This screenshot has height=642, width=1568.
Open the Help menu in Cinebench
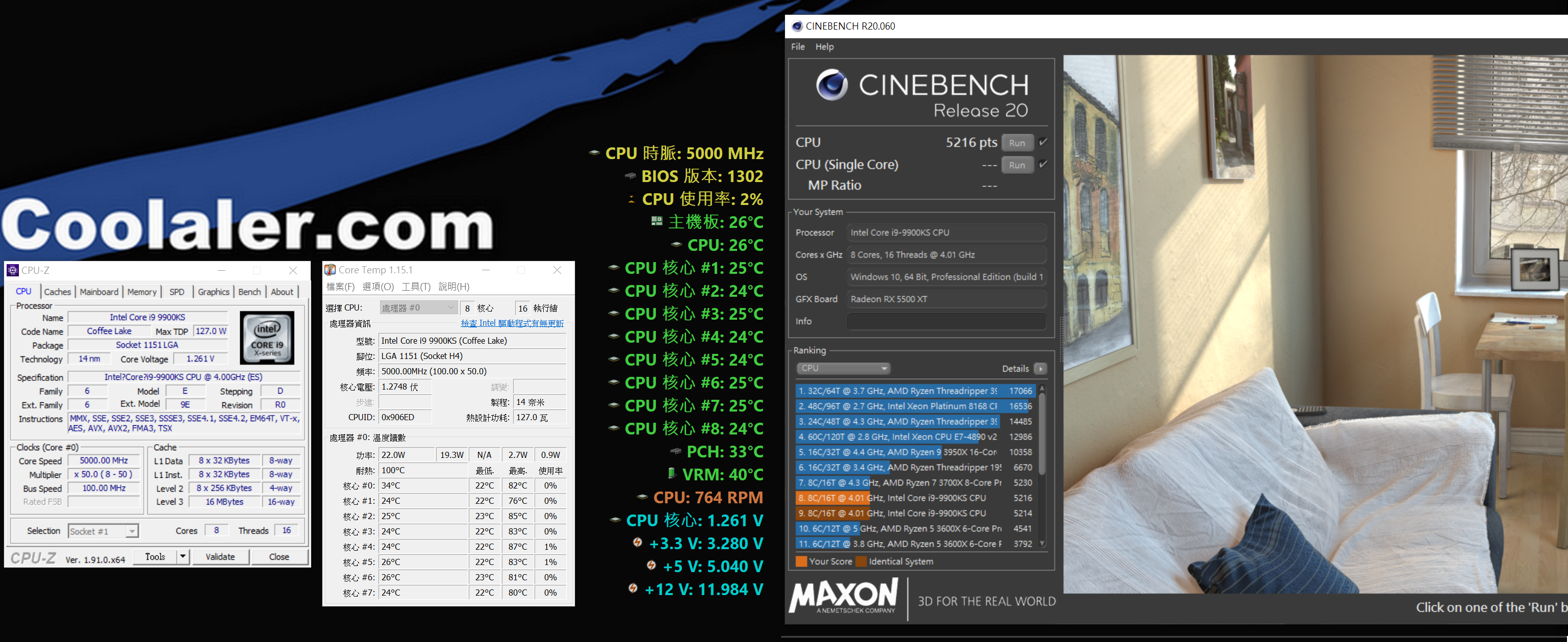(x=825, y=47)
